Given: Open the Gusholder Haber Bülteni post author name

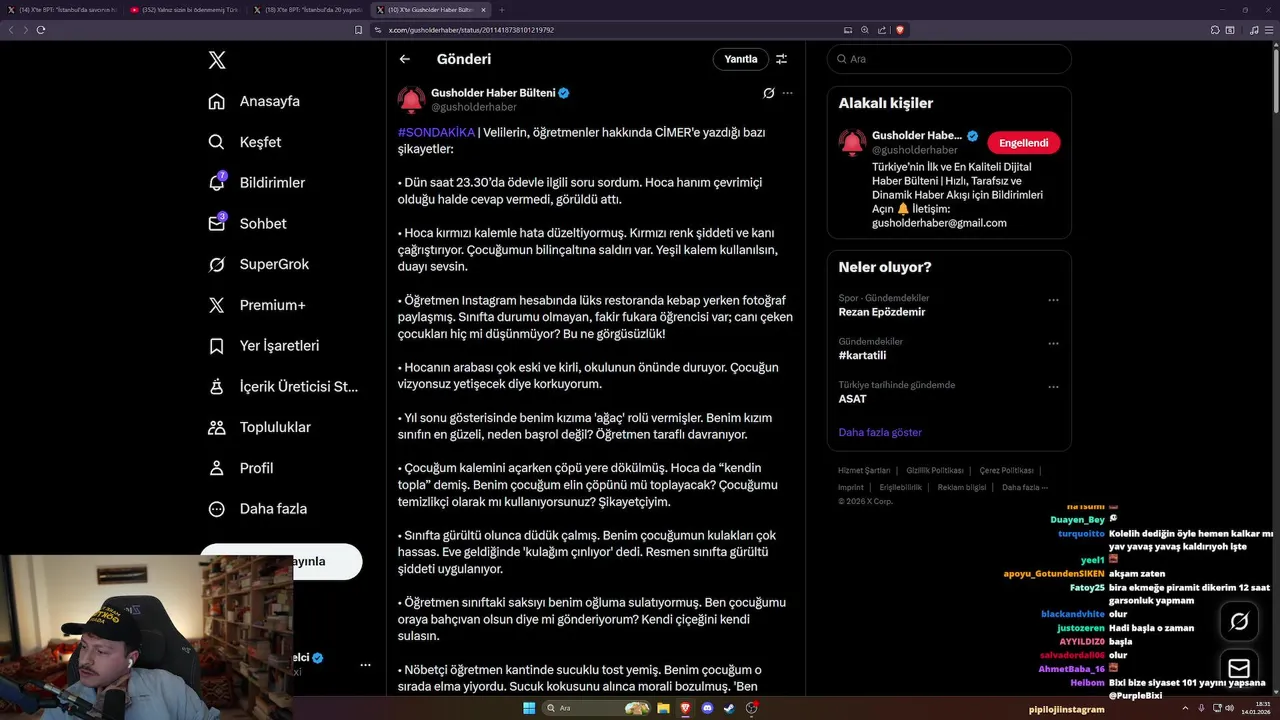Looking at the screenshot, I should pyautogui.click(x=493, y=93).
